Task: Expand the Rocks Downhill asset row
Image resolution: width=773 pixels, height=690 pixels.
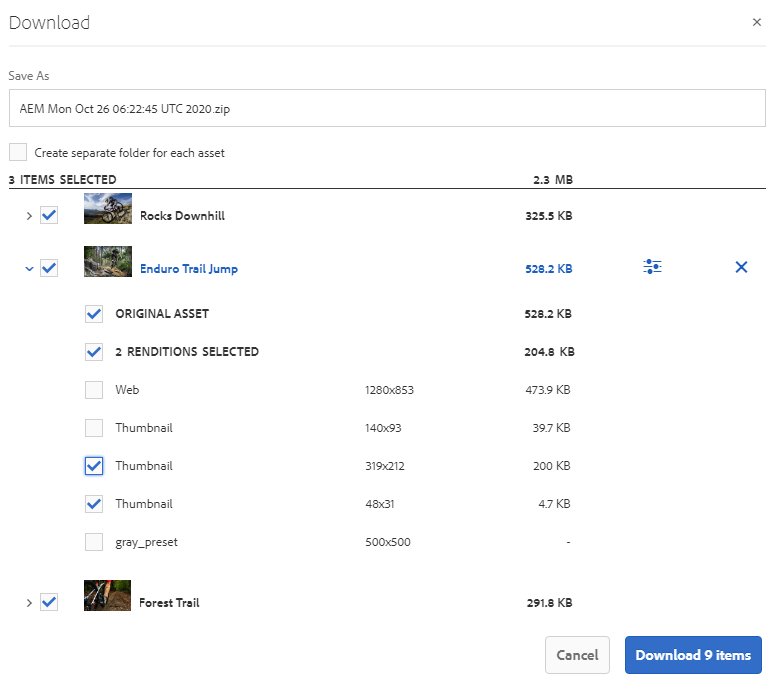Action: coord(29,216)
